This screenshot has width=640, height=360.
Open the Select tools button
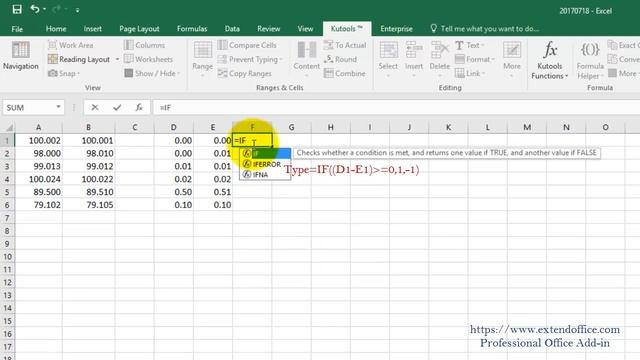tap(388, 59)
